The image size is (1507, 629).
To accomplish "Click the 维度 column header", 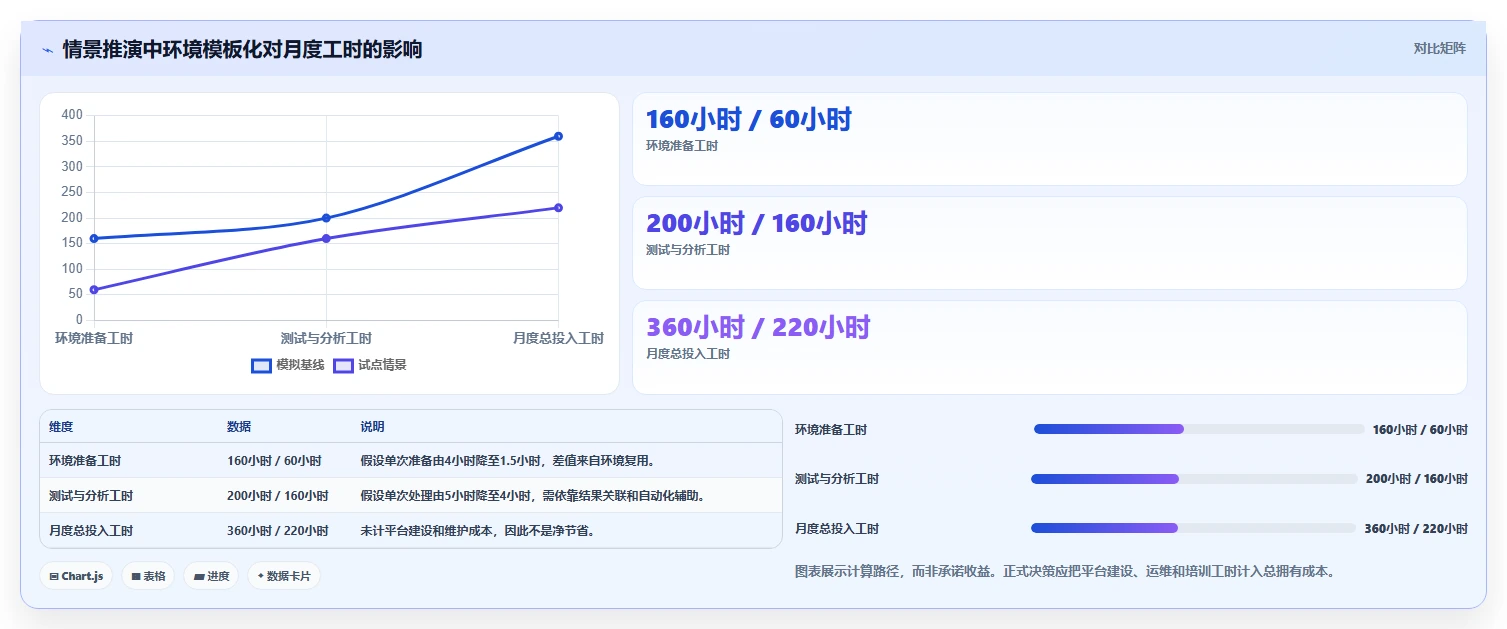I will [61, 427].
